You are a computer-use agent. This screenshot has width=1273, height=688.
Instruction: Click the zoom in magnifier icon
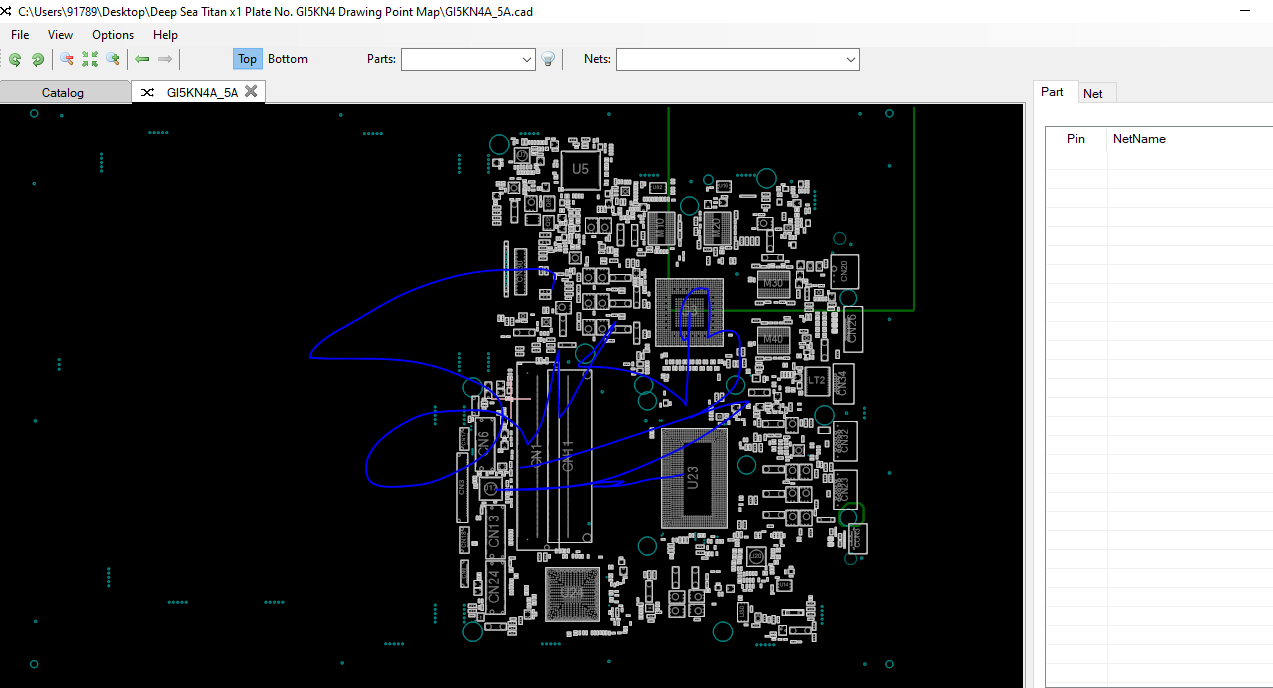[113, 59]
